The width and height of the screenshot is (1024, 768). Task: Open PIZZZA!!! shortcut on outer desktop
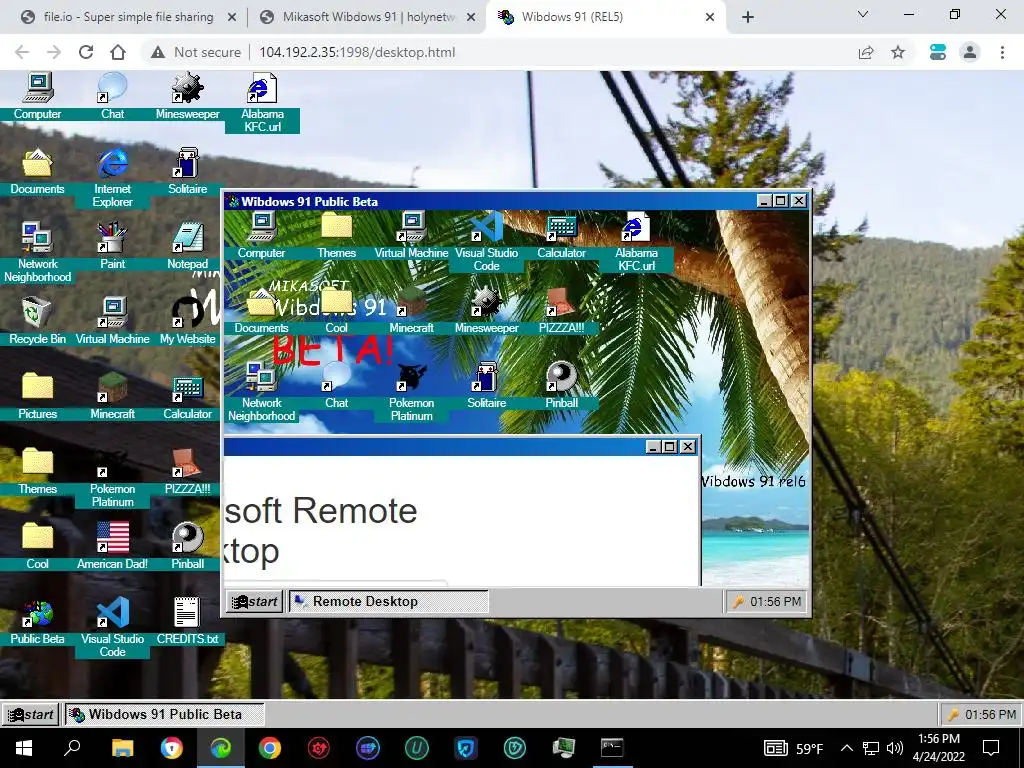tap(187, 472)
